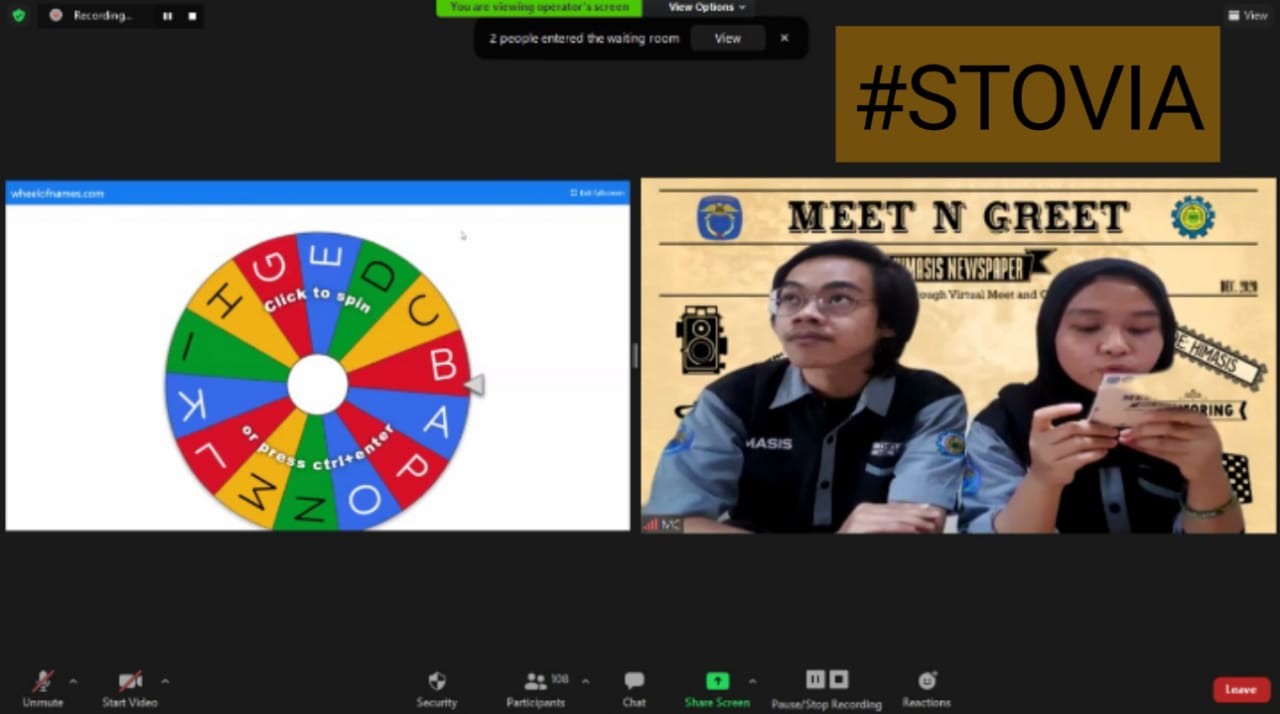Click the shared-screen divider handle

(635, 355)
